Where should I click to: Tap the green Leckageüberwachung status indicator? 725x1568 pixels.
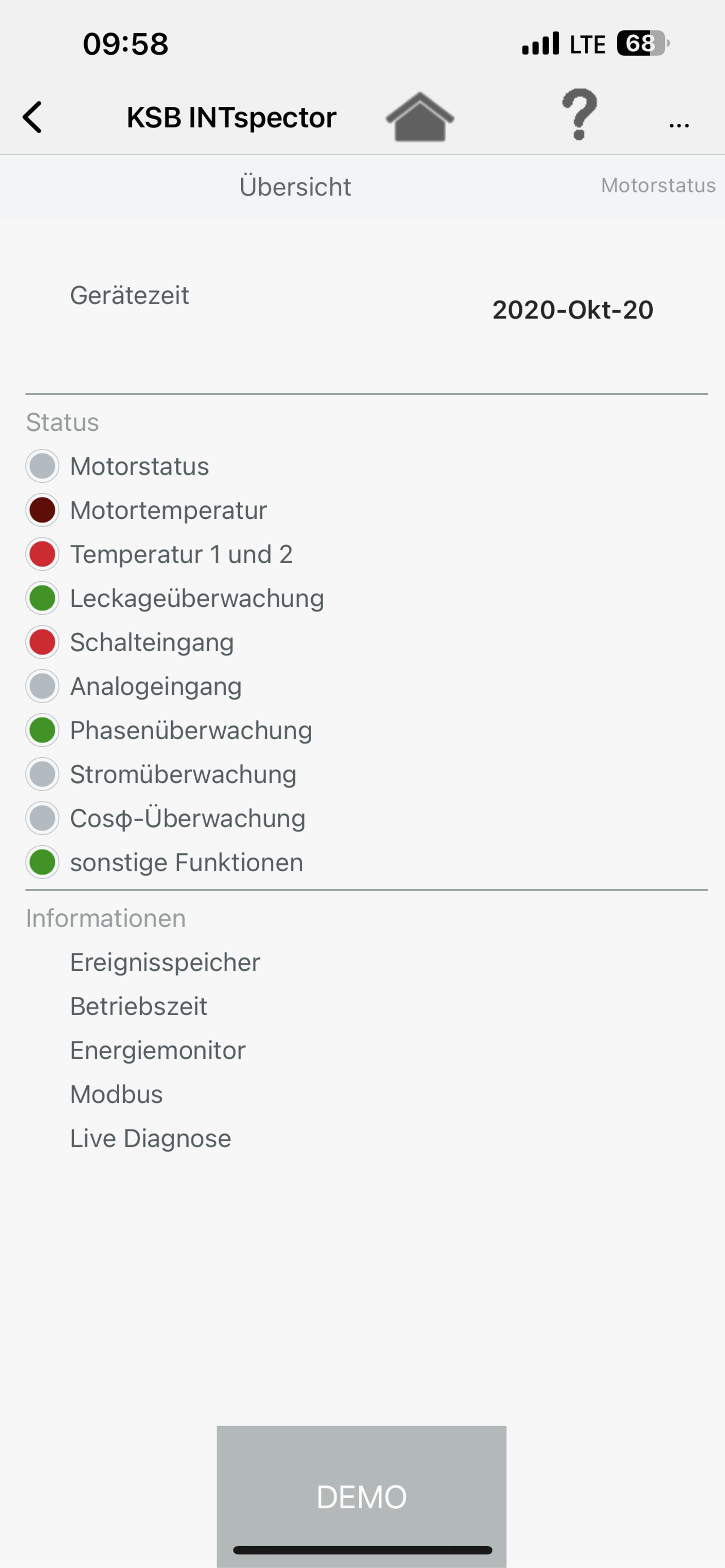43,599
